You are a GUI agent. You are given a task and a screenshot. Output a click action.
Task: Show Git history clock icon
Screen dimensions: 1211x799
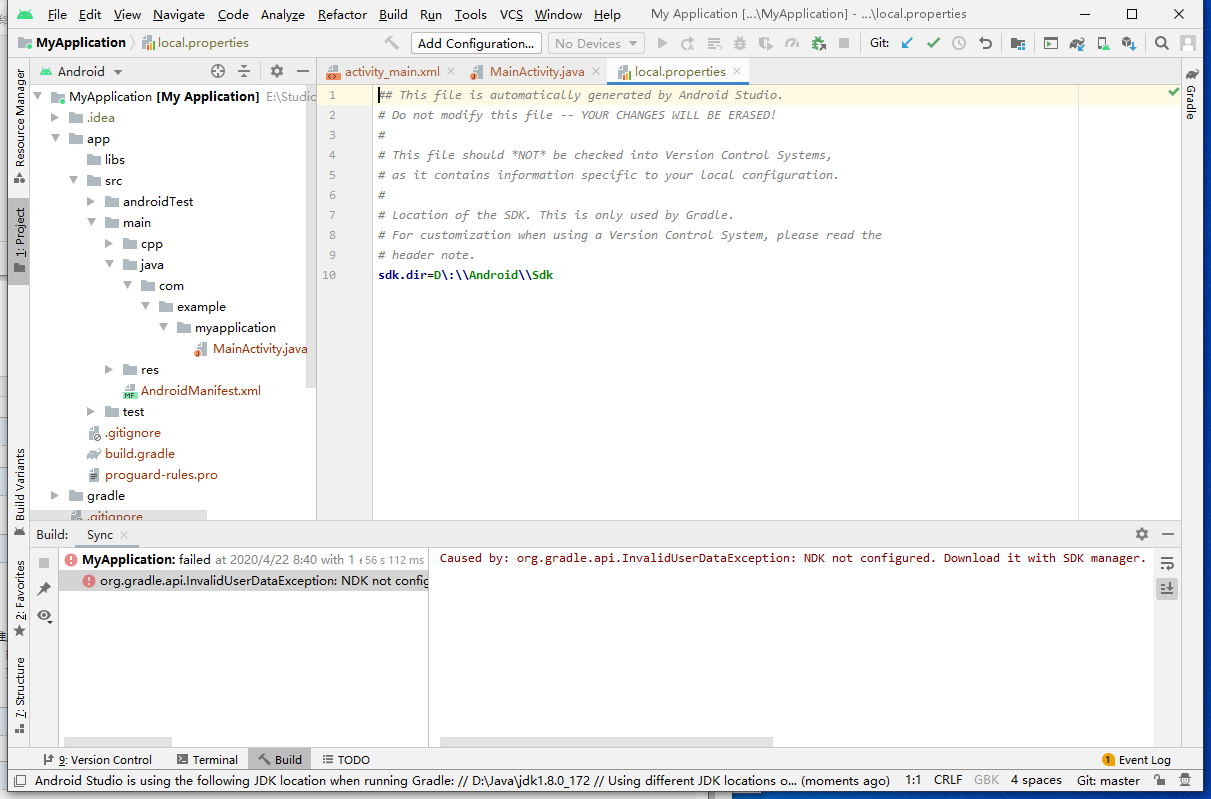click(959, 43)
